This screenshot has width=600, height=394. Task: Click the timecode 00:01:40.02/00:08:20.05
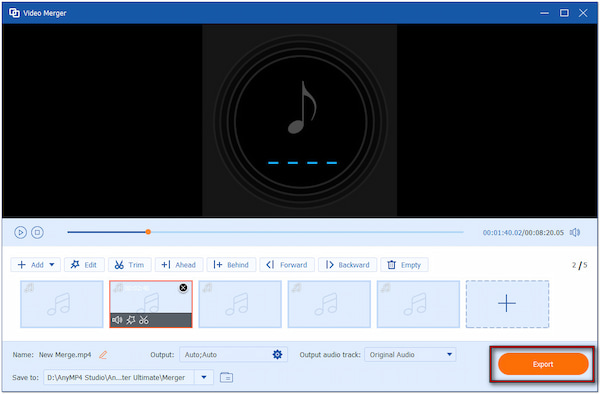[x=523, y=233]
